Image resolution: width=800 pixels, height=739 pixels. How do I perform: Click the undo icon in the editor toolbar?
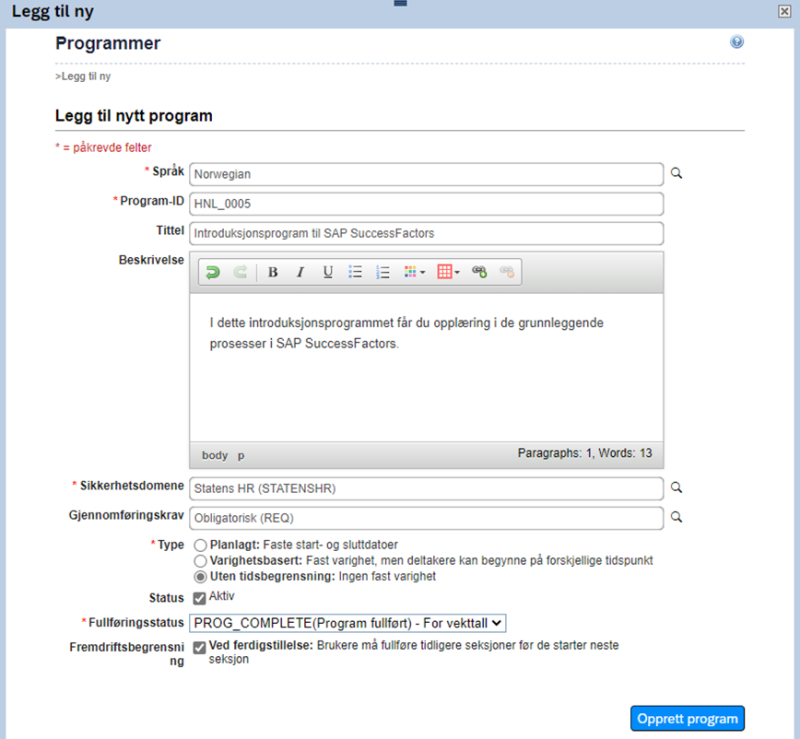[213, 272]
